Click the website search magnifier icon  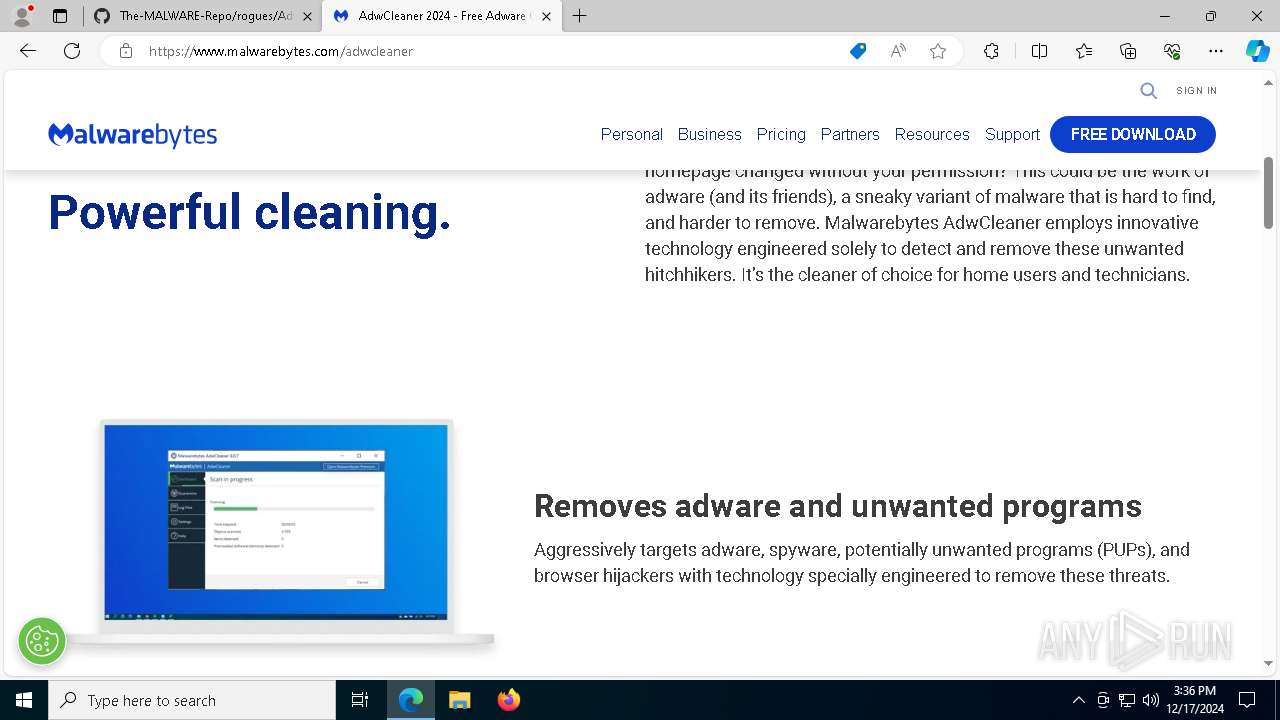1149,91
